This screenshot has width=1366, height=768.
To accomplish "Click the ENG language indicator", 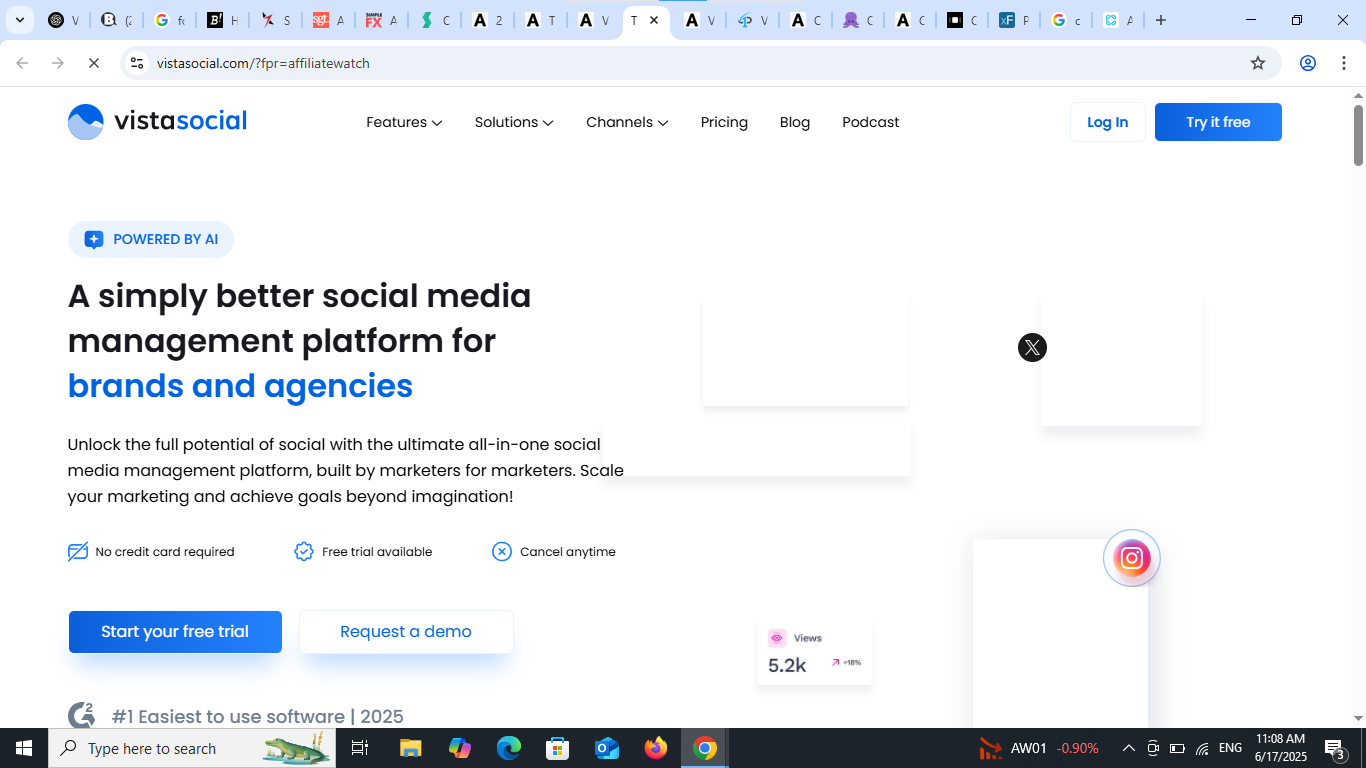I will 1231,748.
